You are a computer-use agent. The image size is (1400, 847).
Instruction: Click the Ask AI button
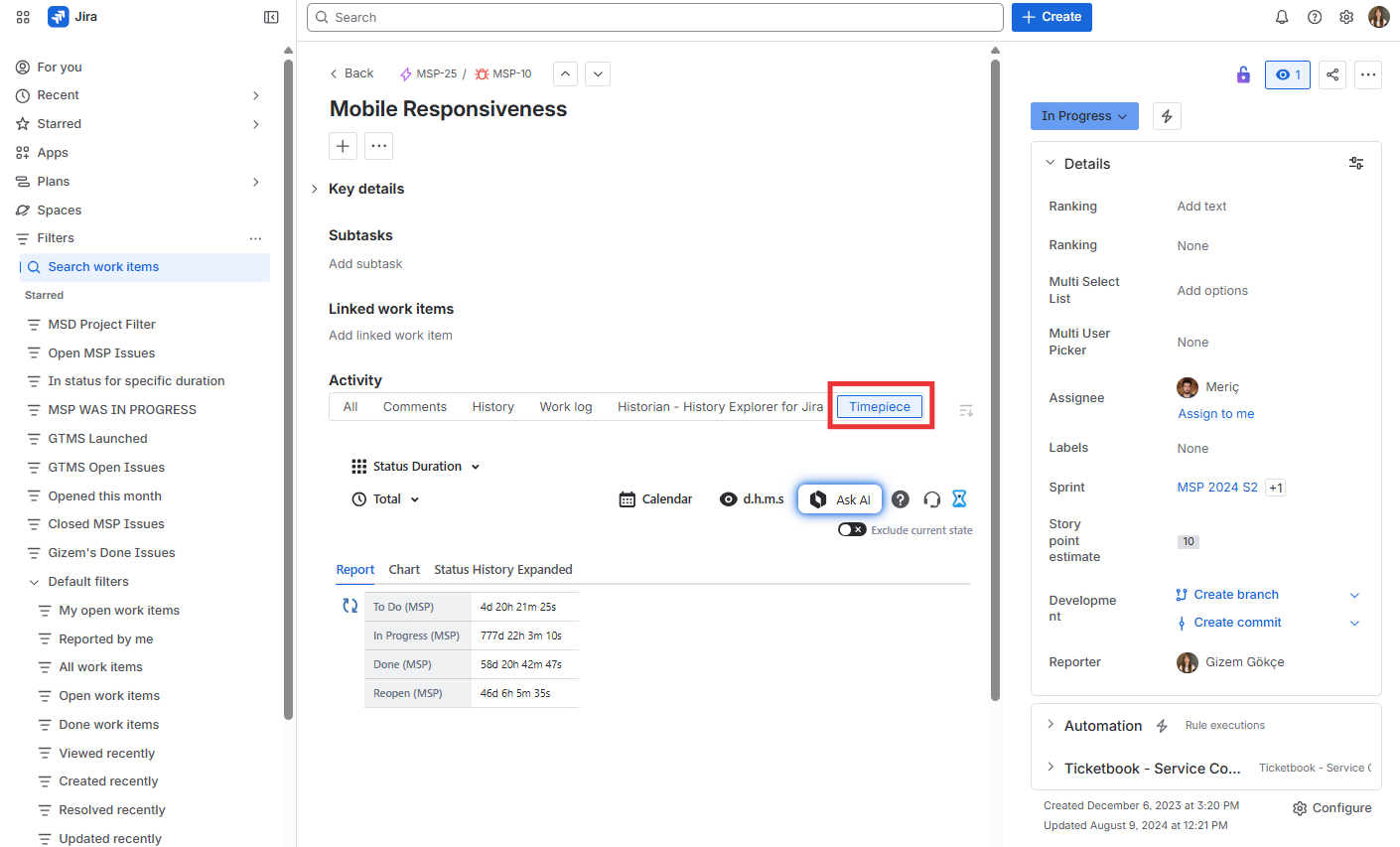[840, 499]
